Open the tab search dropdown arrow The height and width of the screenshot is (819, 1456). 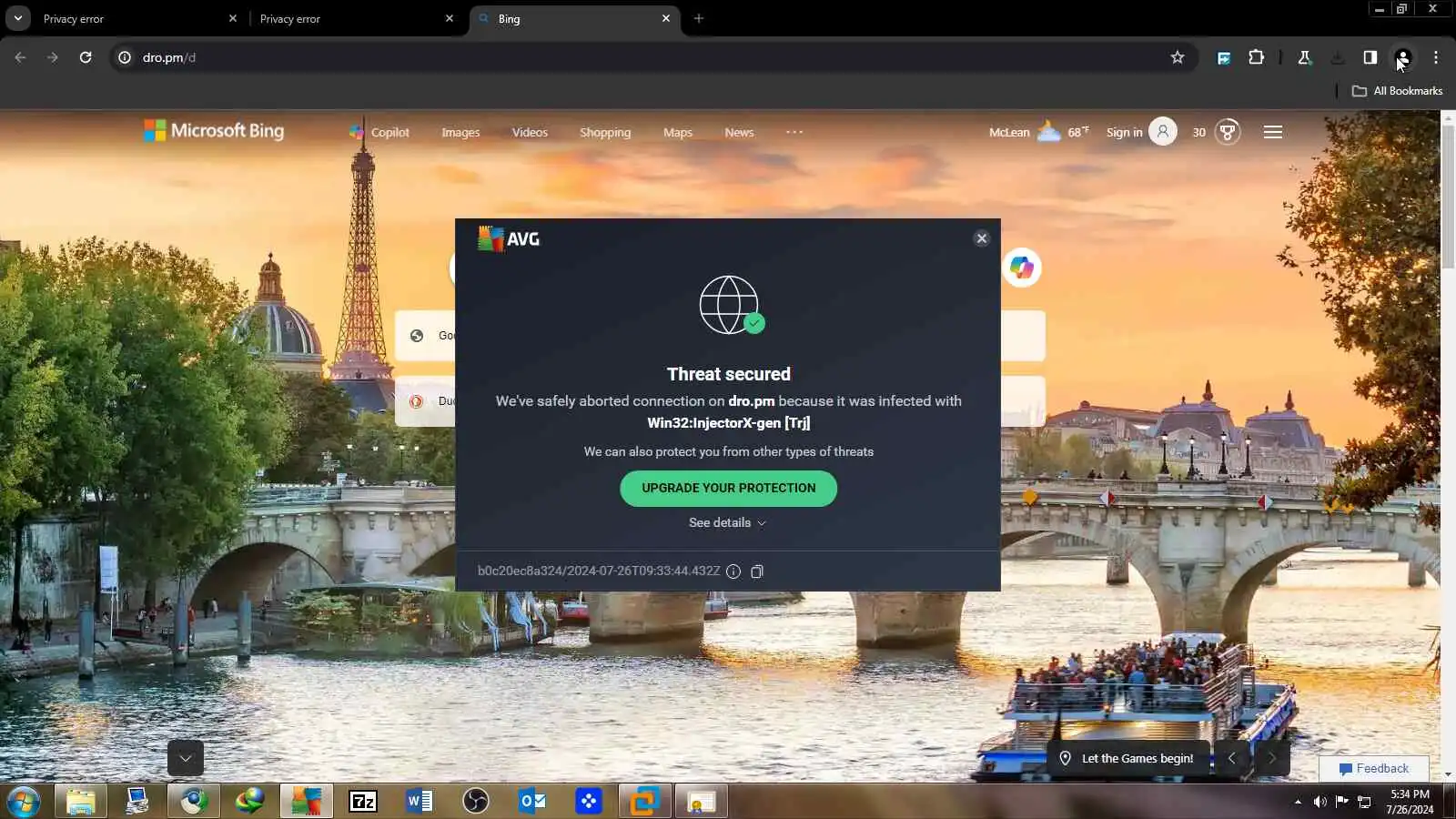click(18, 18)
